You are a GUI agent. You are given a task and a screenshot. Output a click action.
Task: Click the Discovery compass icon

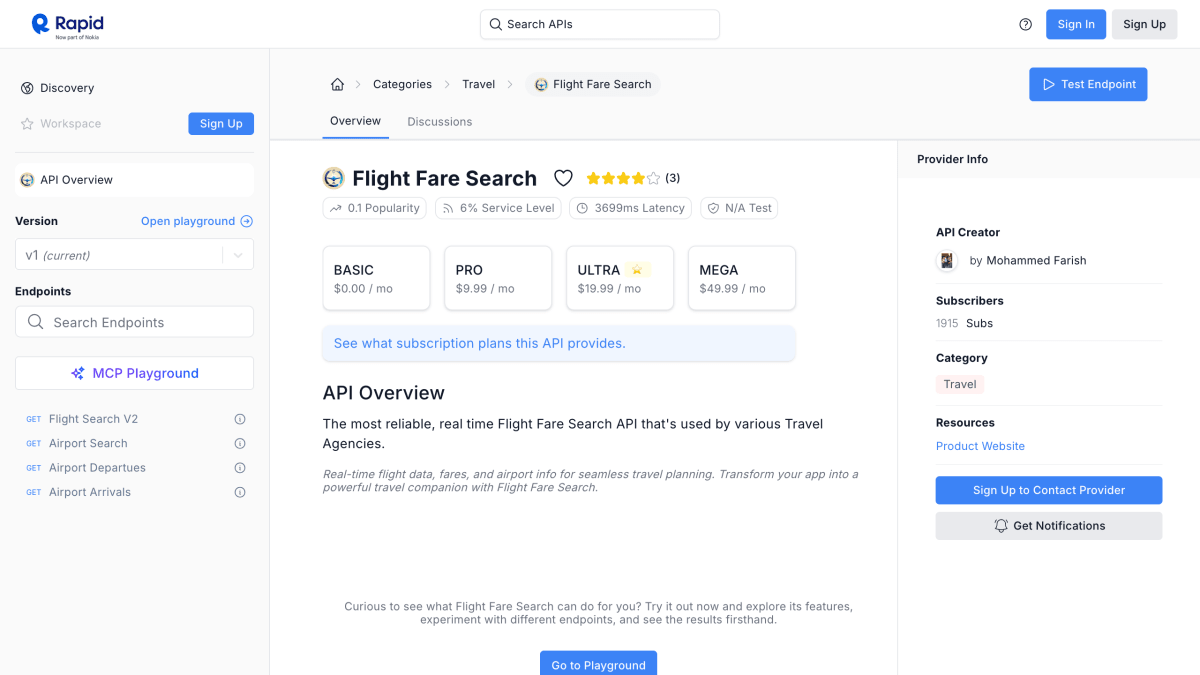[27, 88]
